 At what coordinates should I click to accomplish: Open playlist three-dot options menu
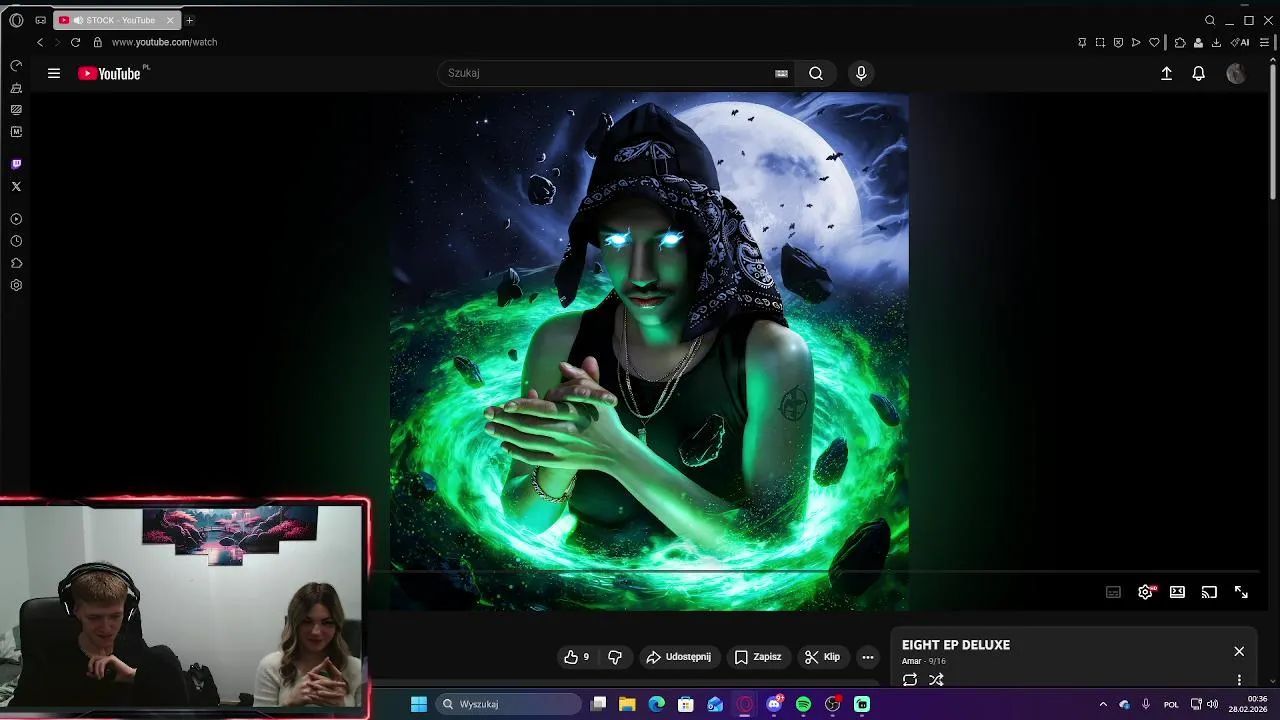[x=1239, y=680]
